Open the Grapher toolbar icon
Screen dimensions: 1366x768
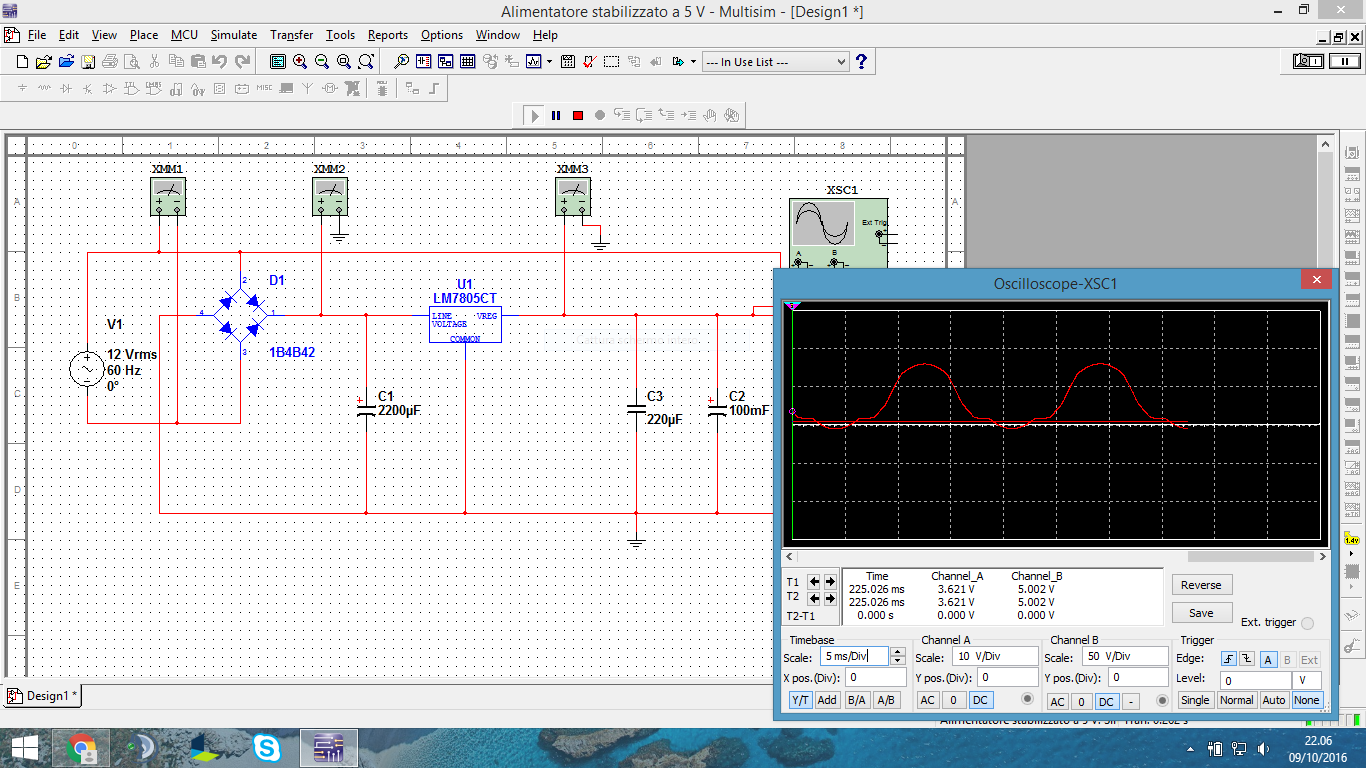pos(533,62)
